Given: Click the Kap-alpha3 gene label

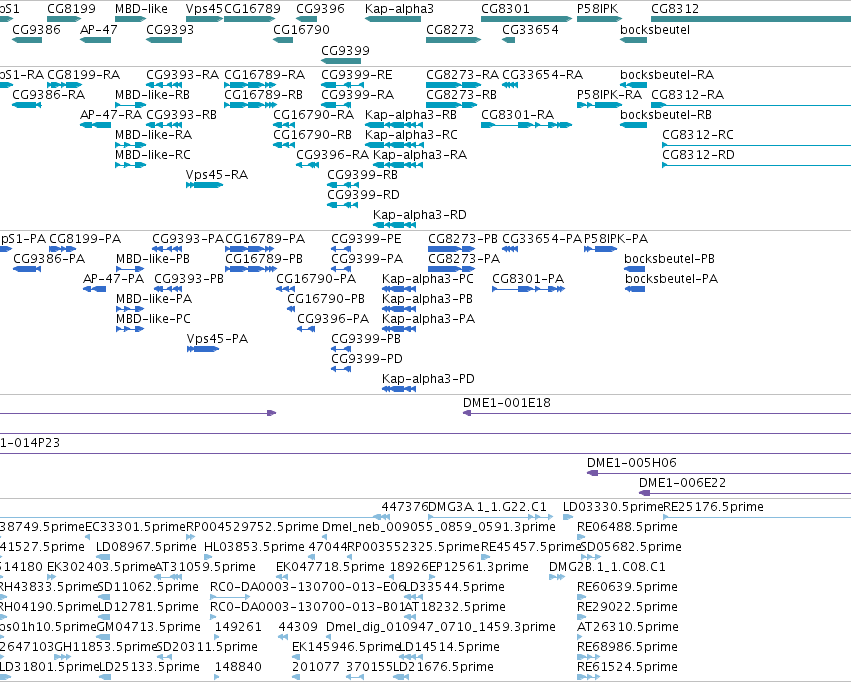Looking at the screenshot, I should tap(399, 9).
